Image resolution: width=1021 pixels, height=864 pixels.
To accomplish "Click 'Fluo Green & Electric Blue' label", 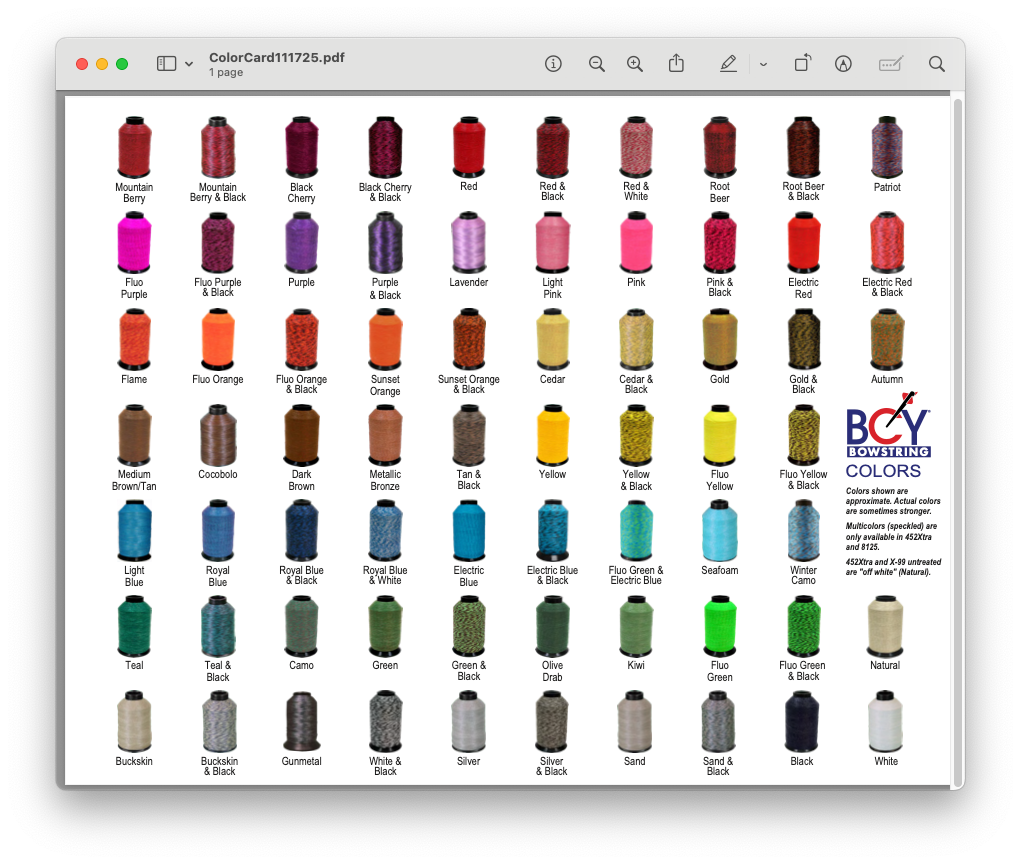I will point(636,575).
